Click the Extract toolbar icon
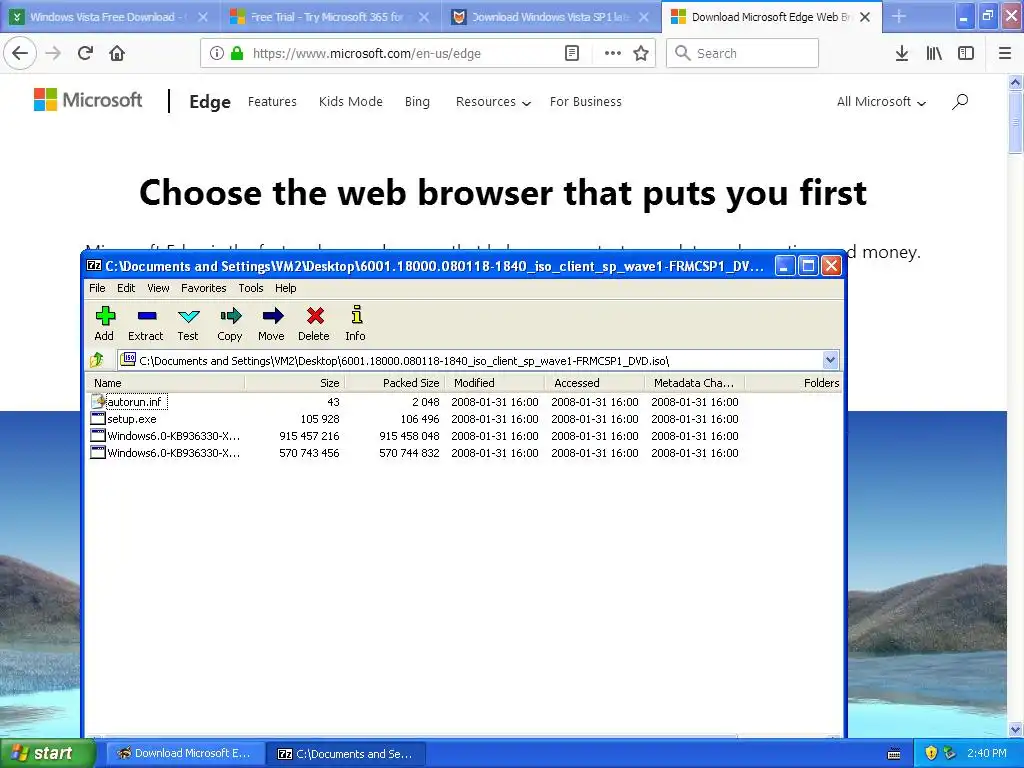The height and width of the screenshot is (768, 1024). [146, 323]
